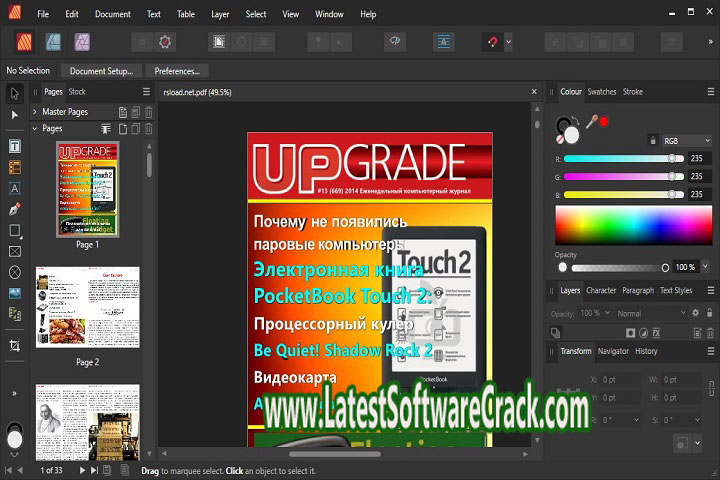Select the Frame Text tool
Image resolution: width=720 pixels, height=480 pixels.
point(15,147)
